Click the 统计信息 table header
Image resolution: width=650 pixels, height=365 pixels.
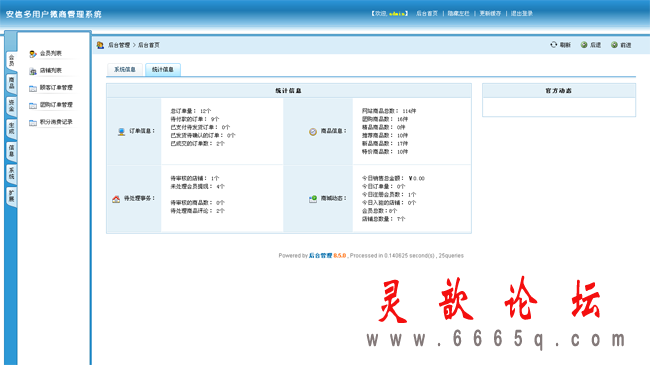click(x=289, y=90)
